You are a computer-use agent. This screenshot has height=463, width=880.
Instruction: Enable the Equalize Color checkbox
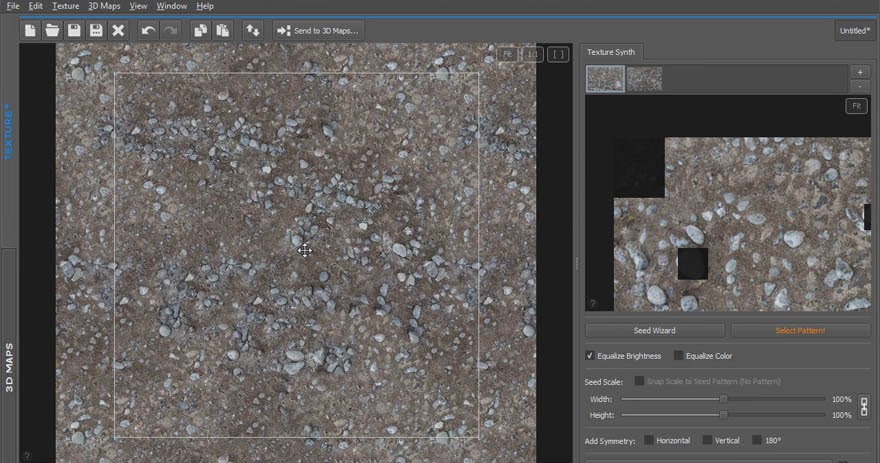click(679, 356)
